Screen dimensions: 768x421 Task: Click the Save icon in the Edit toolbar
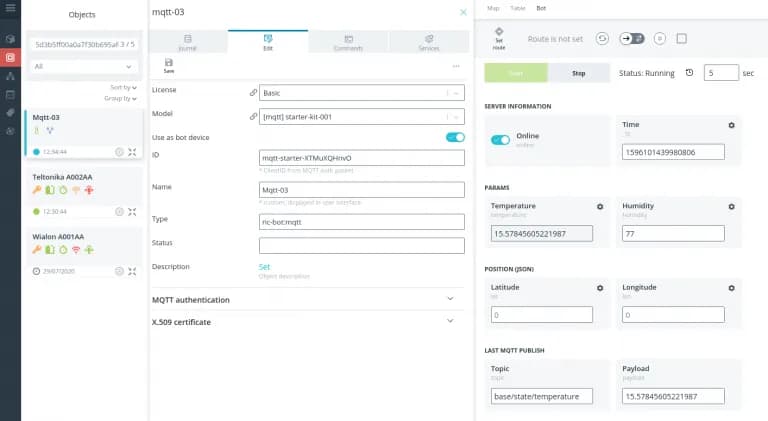(x=168, y=65)
